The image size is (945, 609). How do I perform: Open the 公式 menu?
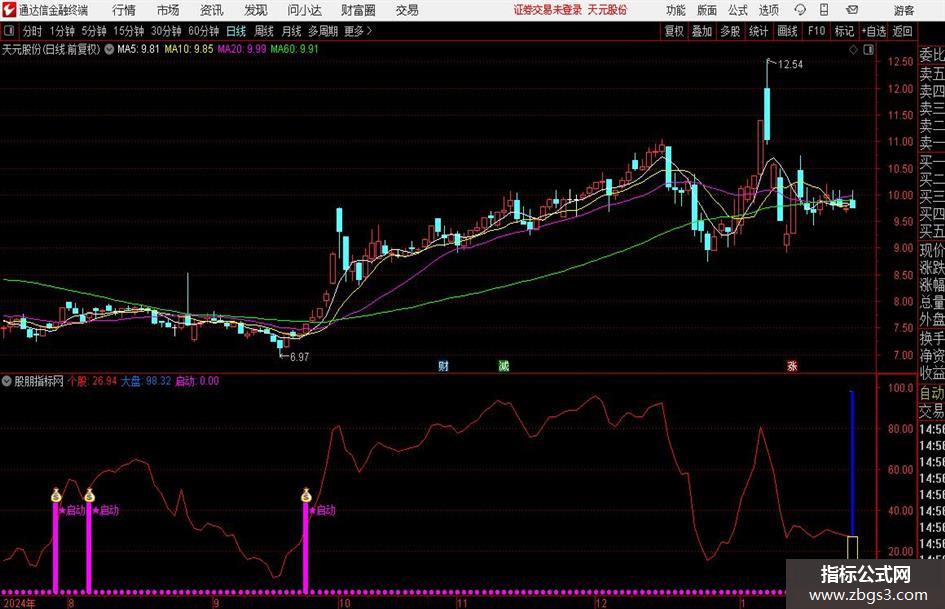click(738, 10)
